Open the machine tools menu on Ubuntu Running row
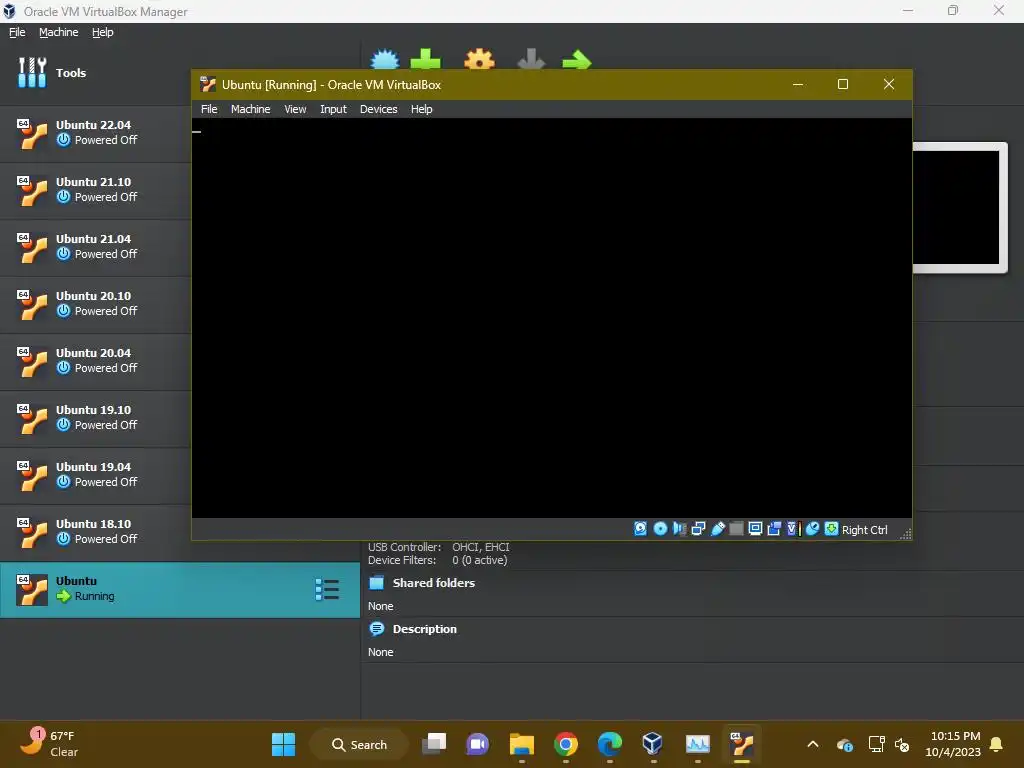Image resolution: width=1024 pixels, height=768 pixels. point(327,590)
